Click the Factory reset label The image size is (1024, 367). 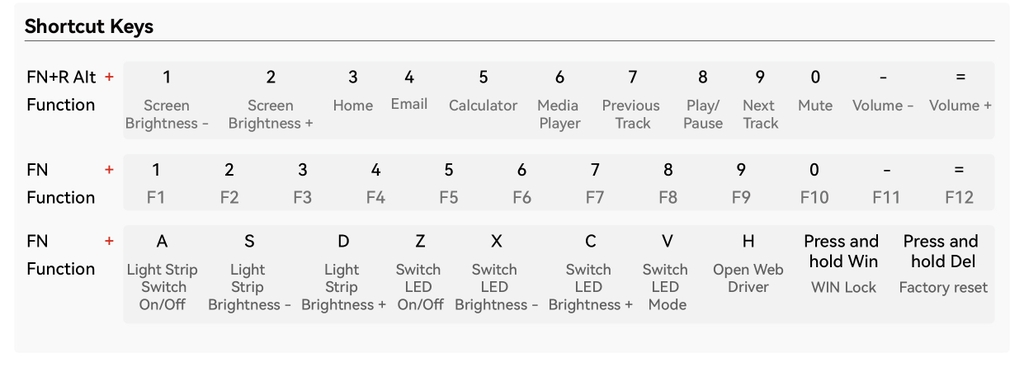coord(943,287)
